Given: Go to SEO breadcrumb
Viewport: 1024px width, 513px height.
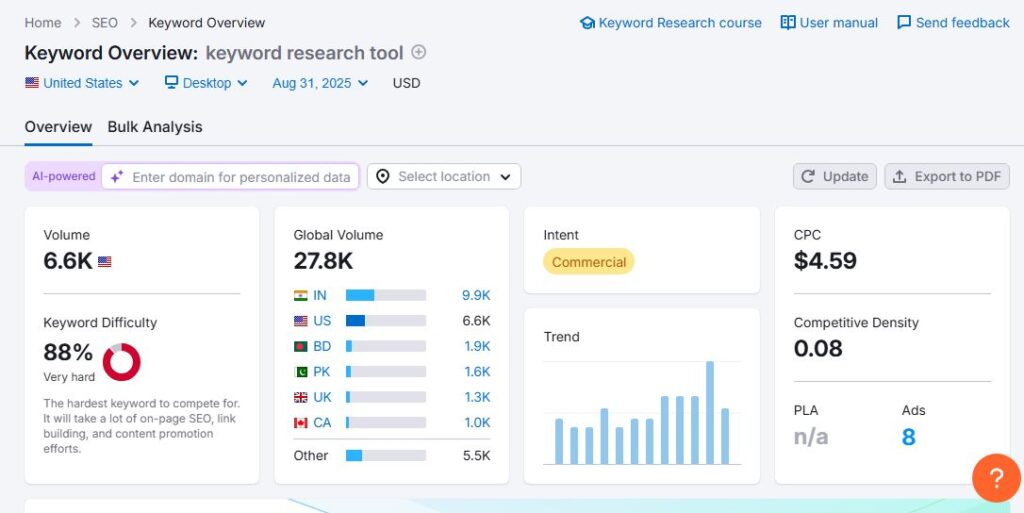Looking at the screenshot, I should 104,23.
